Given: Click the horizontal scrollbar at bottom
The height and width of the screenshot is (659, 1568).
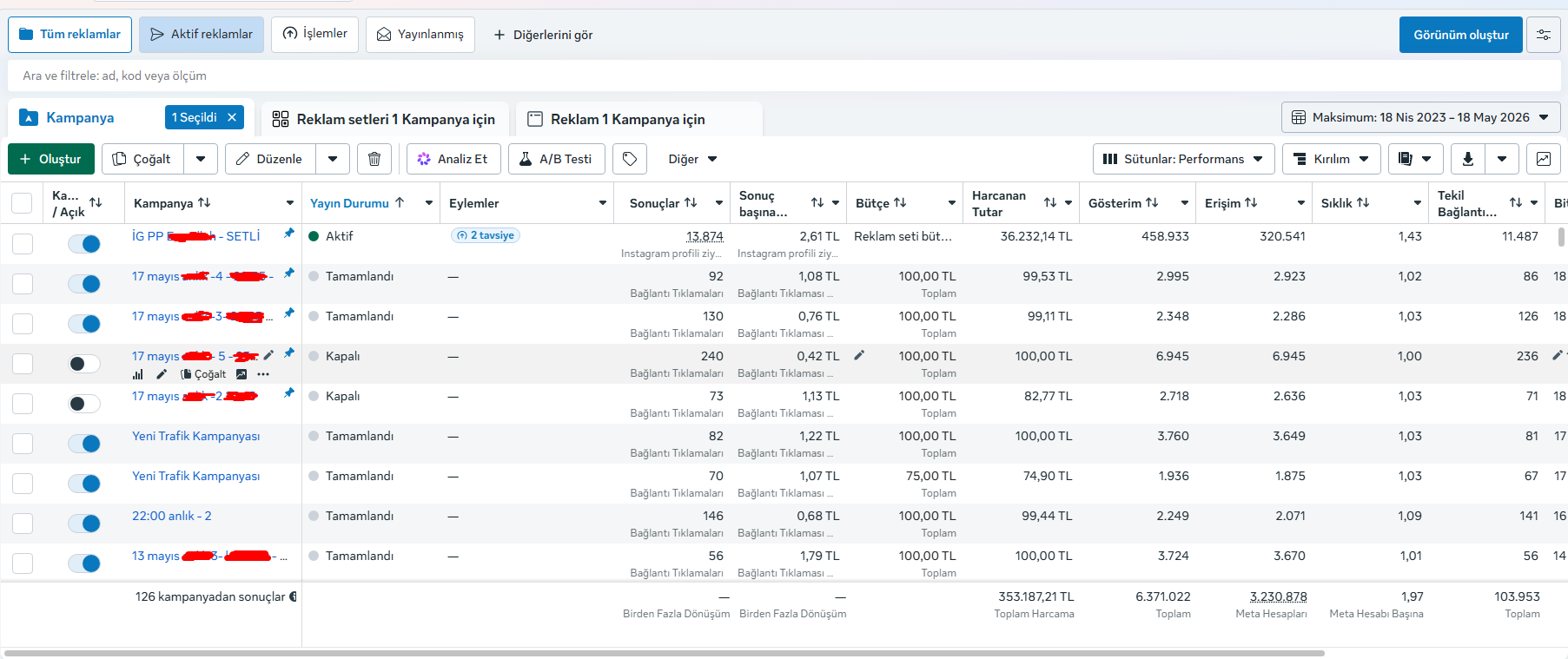Looking at the screenshot, I should 664,653.
